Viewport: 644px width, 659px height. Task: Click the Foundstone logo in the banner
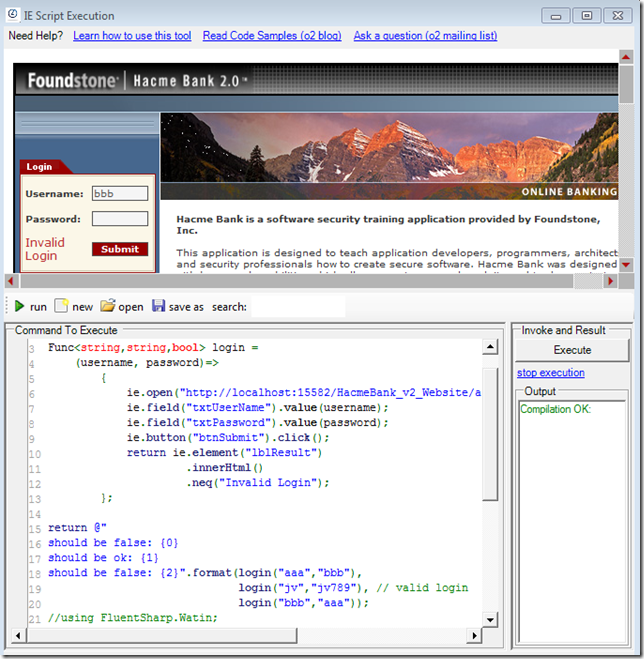pyautogui.click(x=71, y=81)
